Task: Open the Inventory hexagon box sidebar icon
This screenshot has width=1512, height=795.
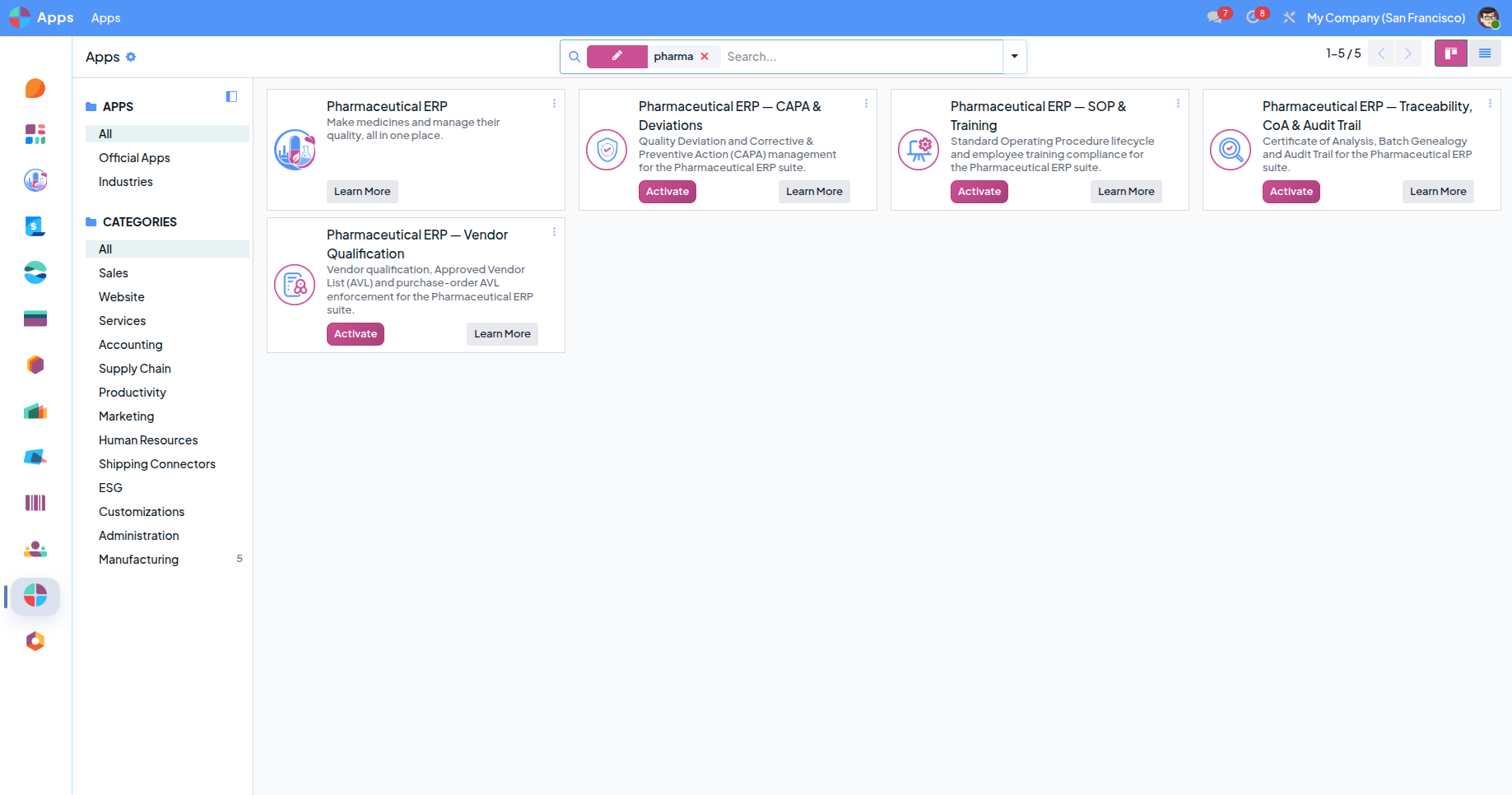Action: 35,365
